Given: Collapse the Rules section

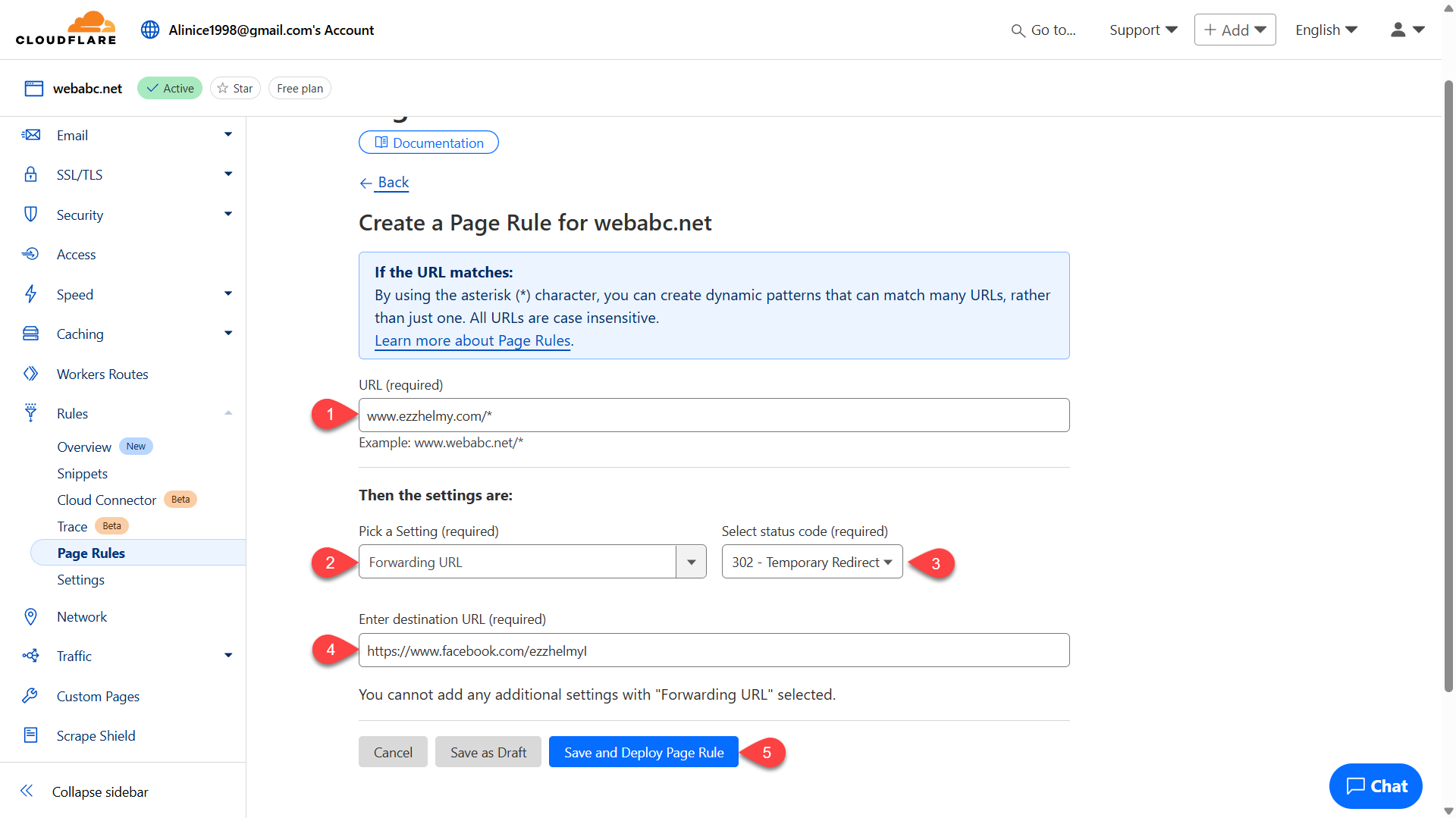Looking at the screenshot, I should (227, 413).
